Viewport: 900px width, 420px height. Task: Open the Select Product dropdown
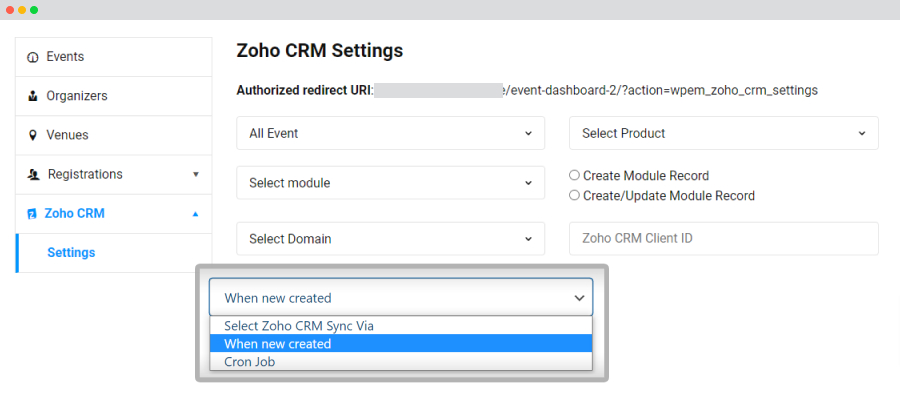(x=723, y=133)
